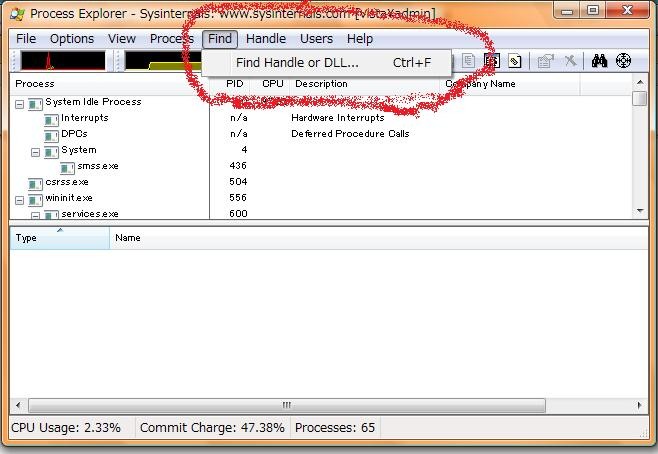658x454 pixels.
Task: Click the System Idle Process row icon
Action: click(35, 104)
